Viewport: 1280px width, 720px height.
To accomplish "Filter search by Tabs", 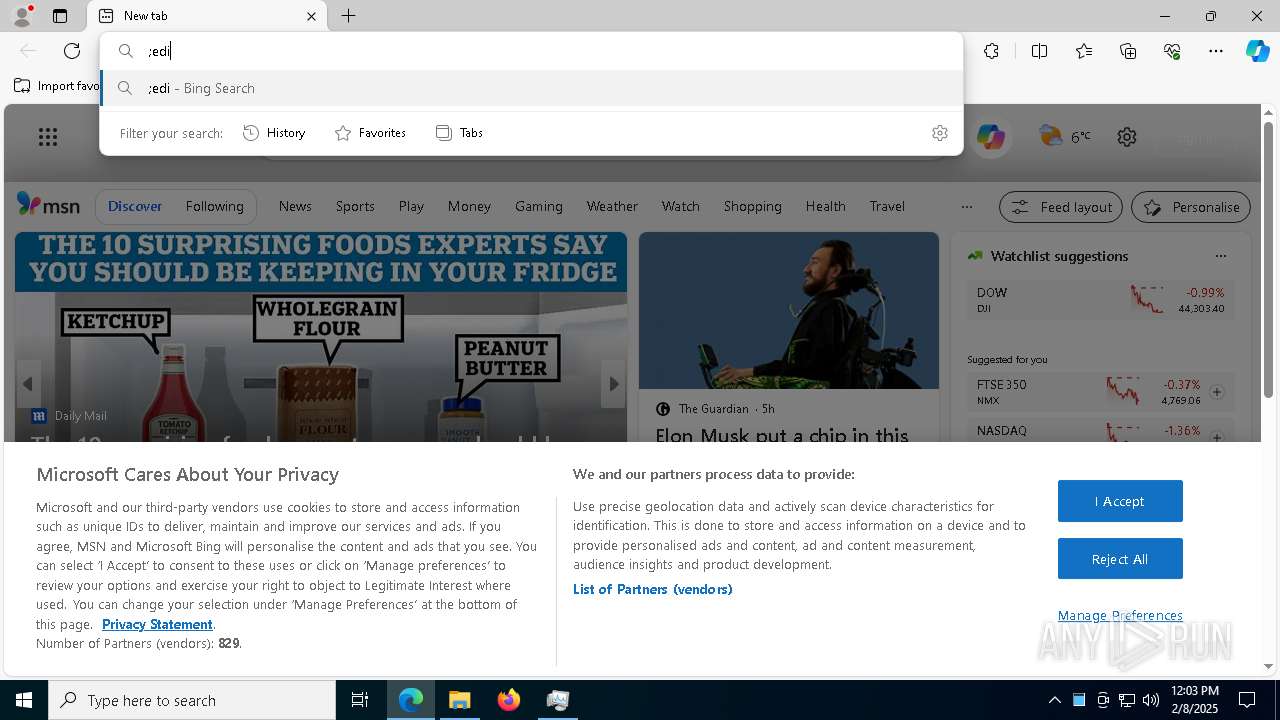I will pyautogui.click(x=459, y=133).
